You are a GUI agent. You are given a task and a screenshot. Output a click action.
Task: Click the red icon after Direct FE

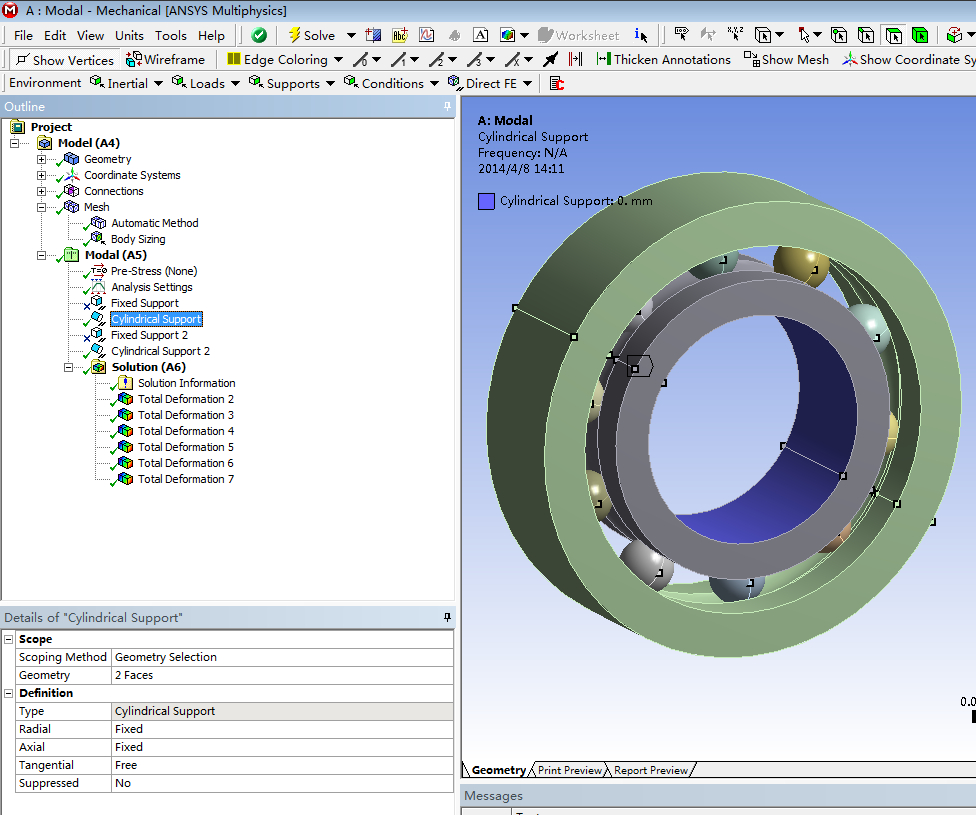pyautogui.click(x=557, y=83)
